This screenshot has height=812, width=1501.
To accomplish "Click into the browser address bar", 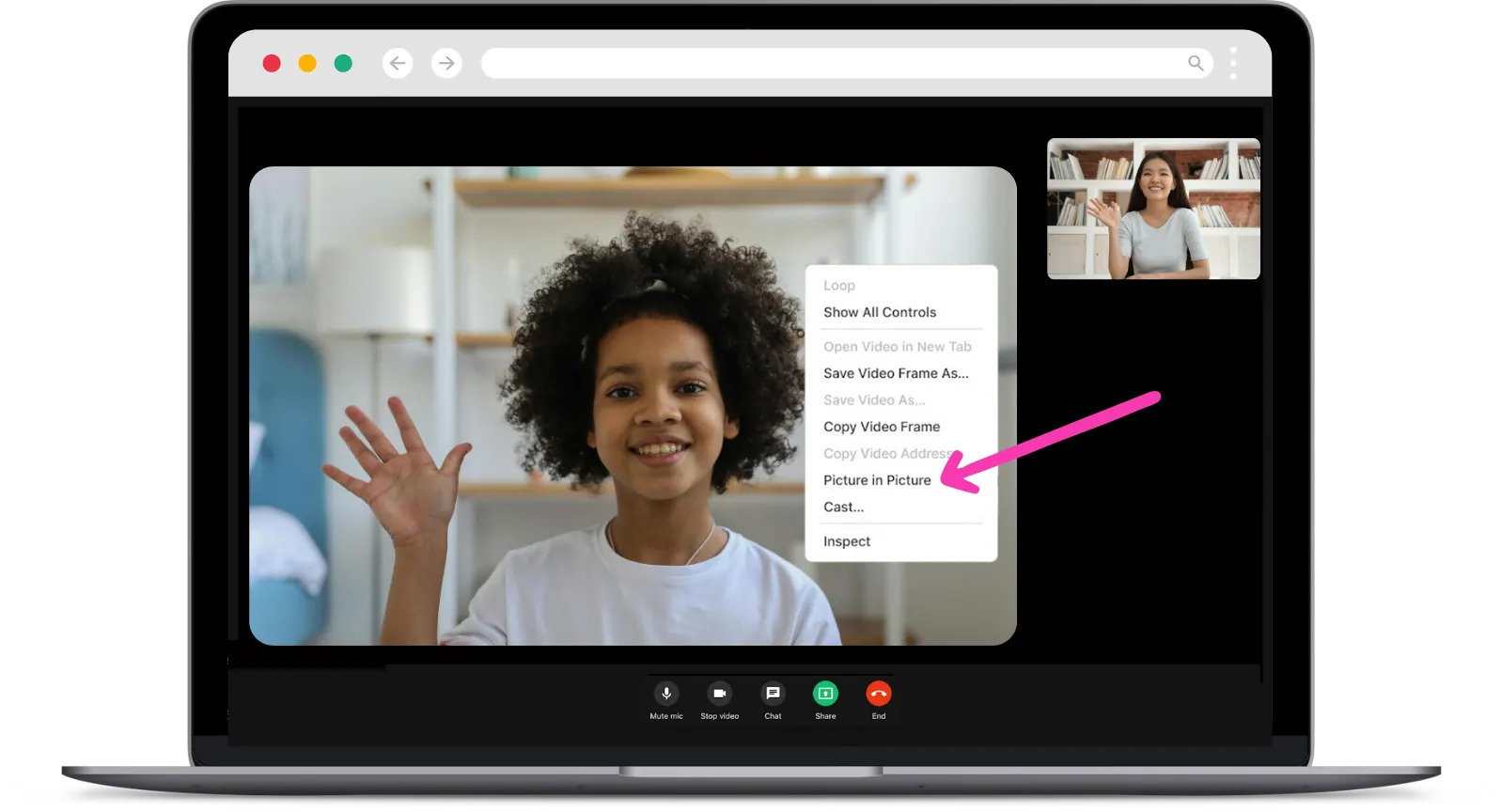I will tap(847, 63).
